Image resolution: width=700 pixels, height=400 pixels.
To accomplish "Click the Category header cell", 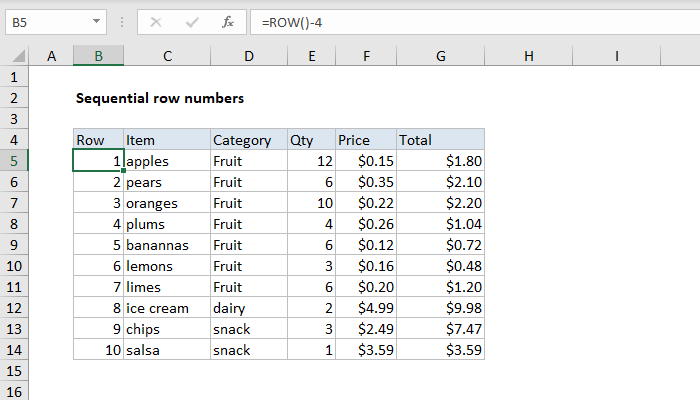I will coord(249,140).
